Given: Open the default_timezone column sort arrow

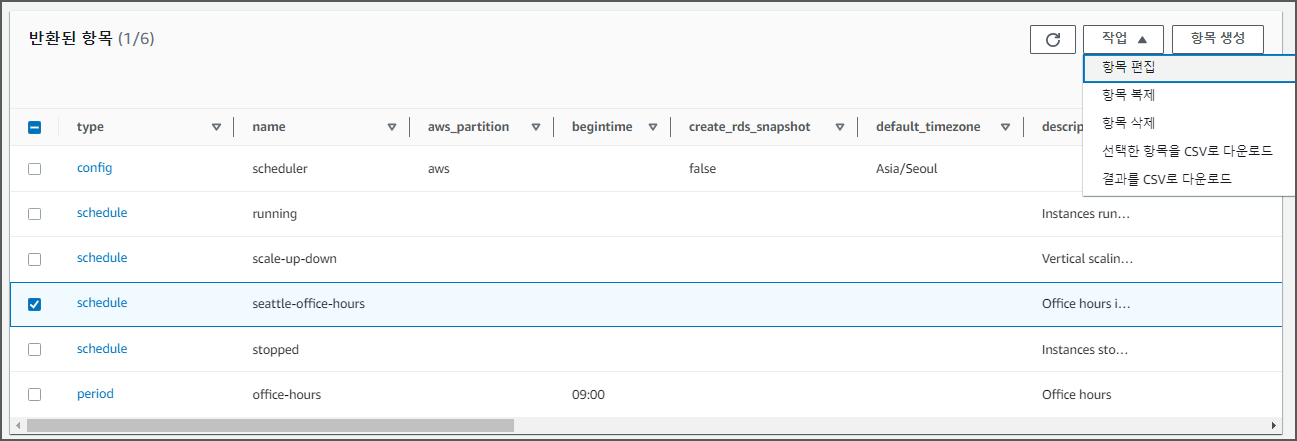Looking at the screenshot, I should tap(1005, 127).
